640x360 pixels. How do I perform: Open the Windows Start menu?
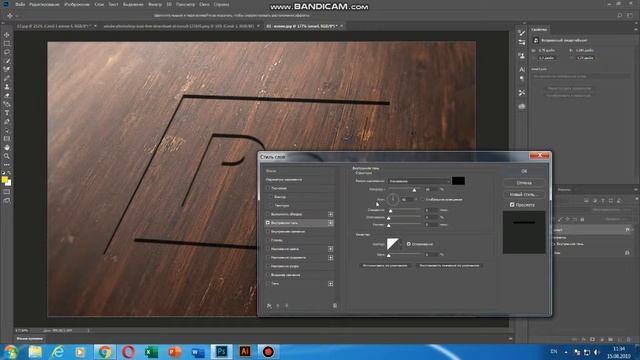point(11,351)
